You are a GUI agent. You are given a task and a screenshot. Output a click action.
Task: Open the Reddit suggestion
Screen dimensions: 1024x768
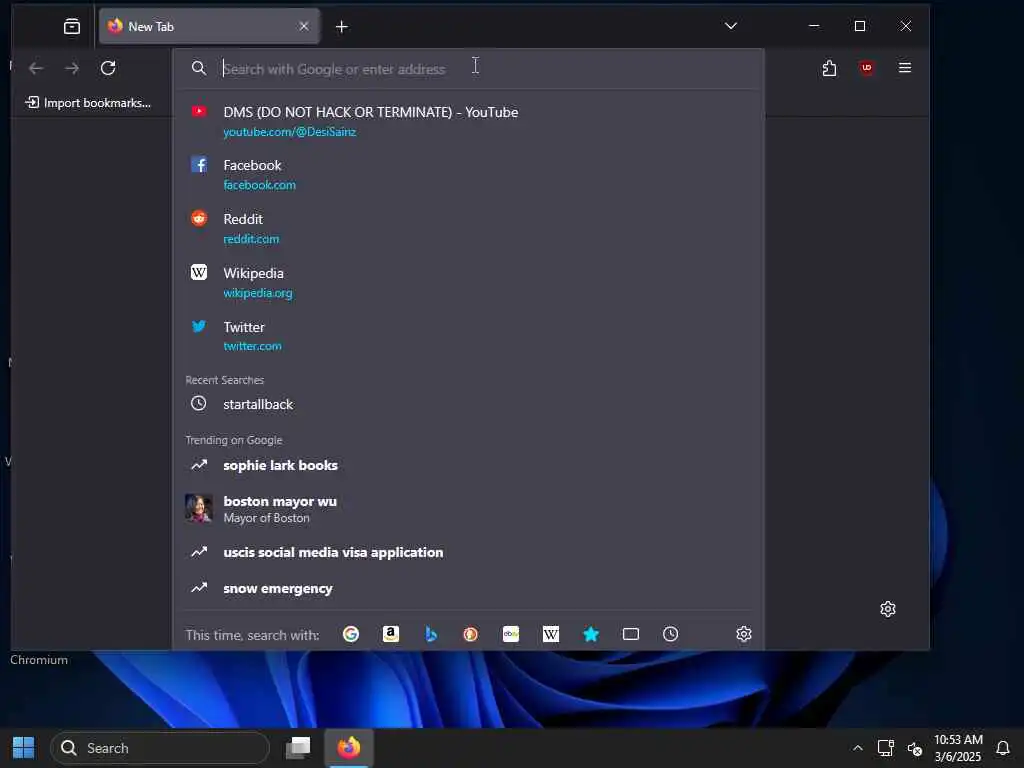pos(468,228)
